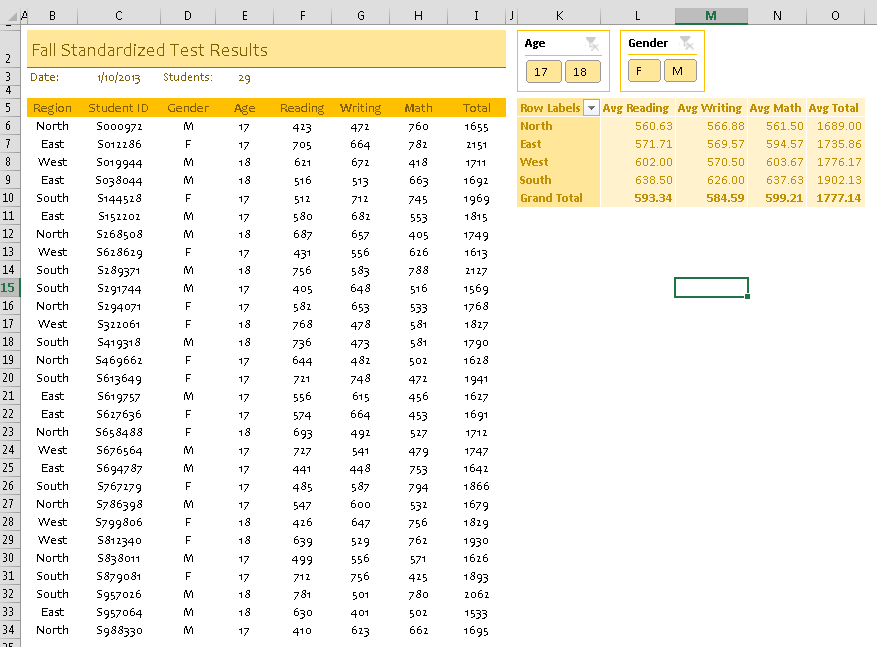The width and height of the screenshot is (877, 647).
Task: Click the date cell showing 1/10/2013
Action: pos(119,77)
